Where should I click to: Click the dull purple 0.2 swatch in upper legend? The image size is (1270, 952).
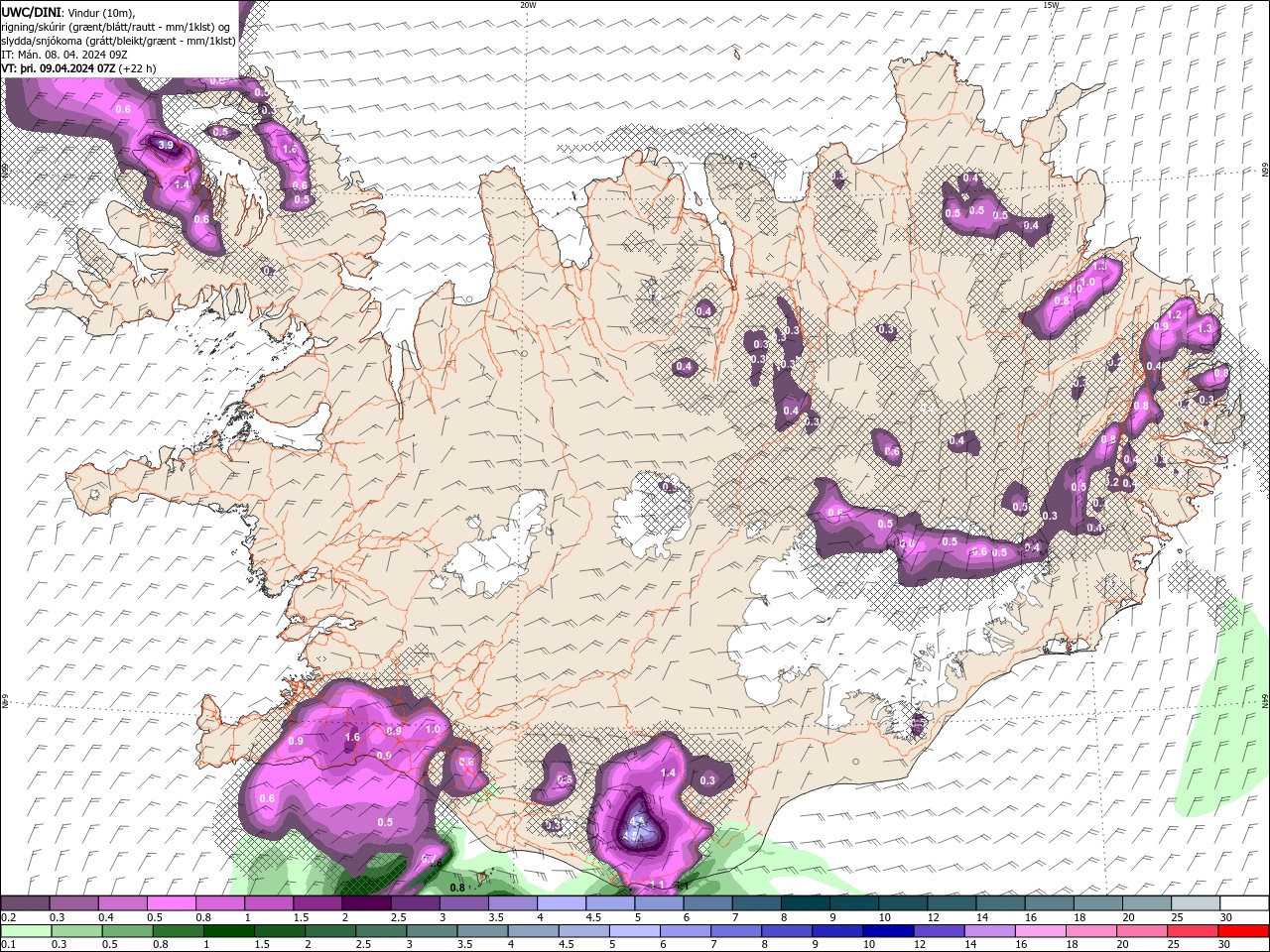tap(25, 903)
